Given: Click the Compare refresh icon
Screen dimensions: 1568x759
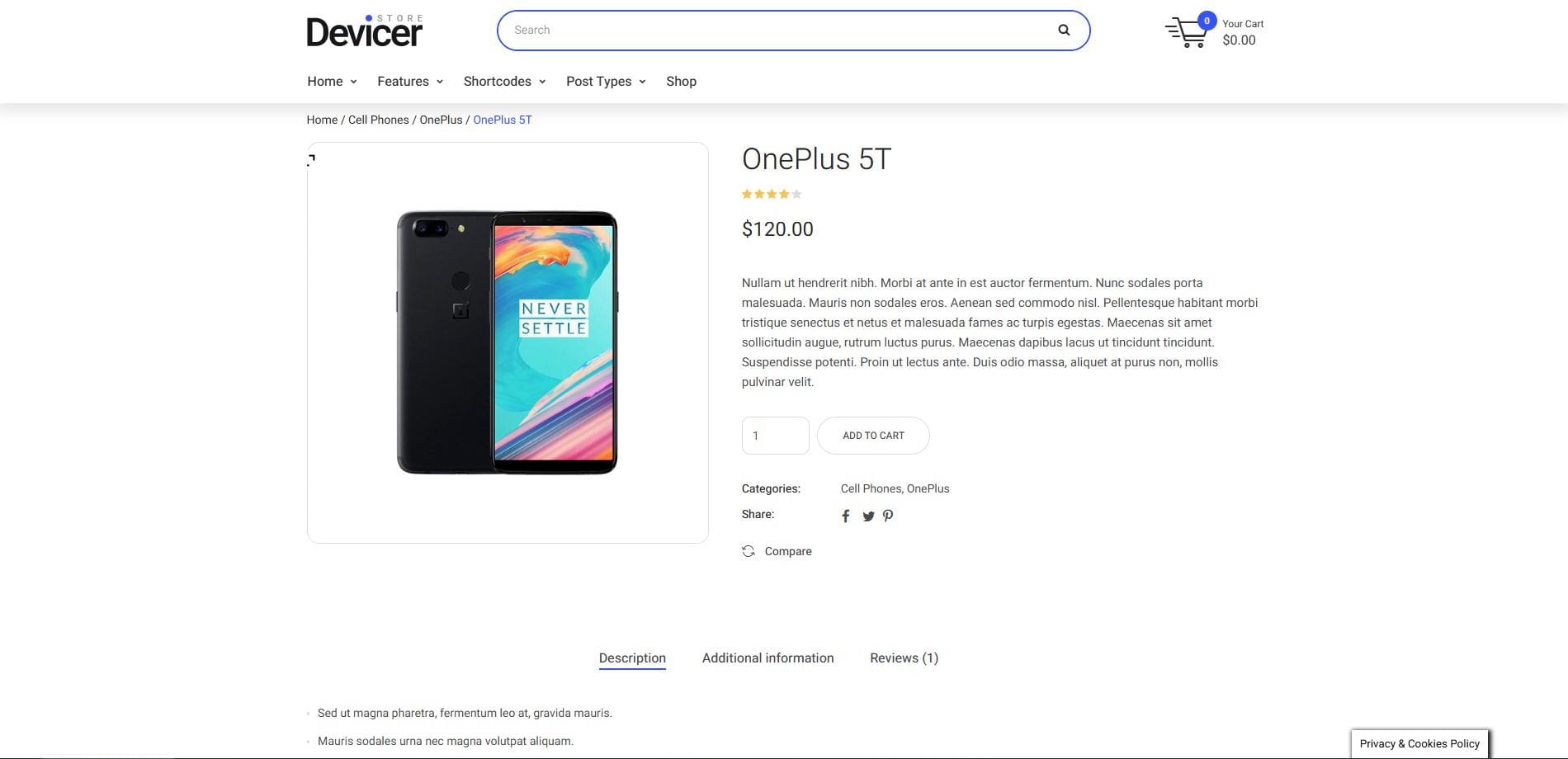Looking at the screenshot, I should point(749,551).
